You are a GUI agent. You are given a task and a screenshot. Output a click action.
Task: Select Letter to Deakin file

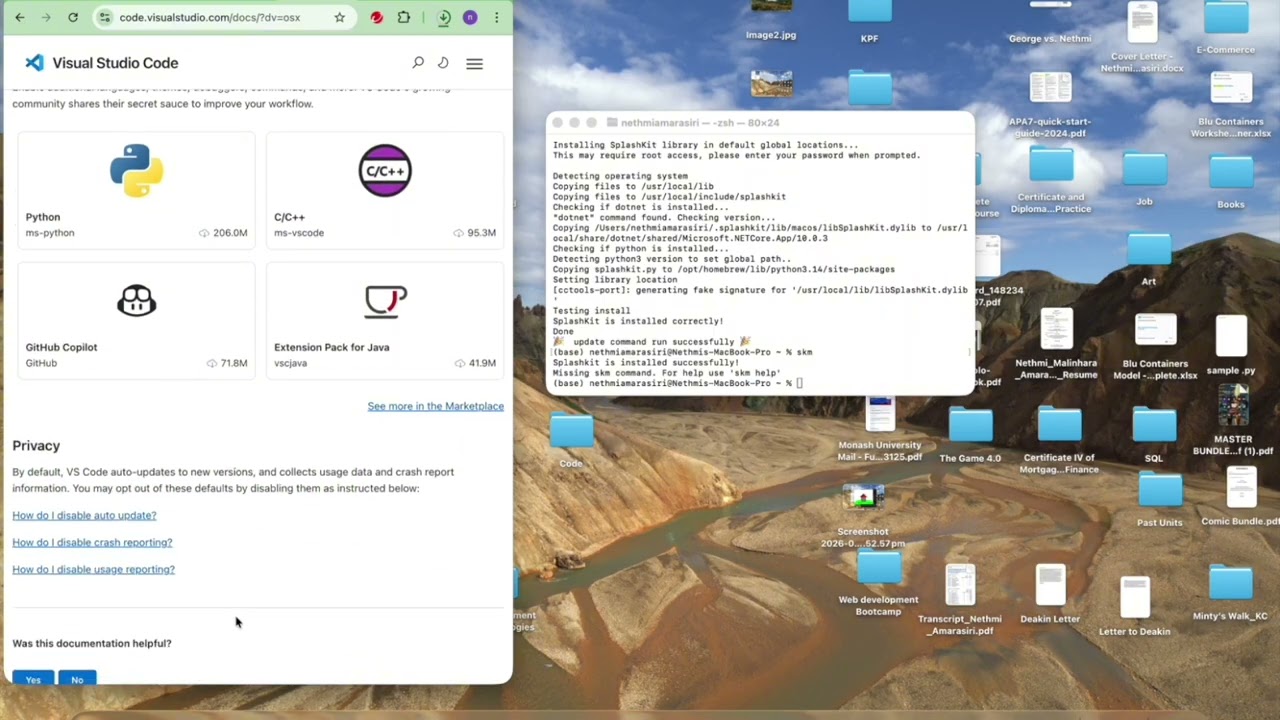[x=1134, y=607]
